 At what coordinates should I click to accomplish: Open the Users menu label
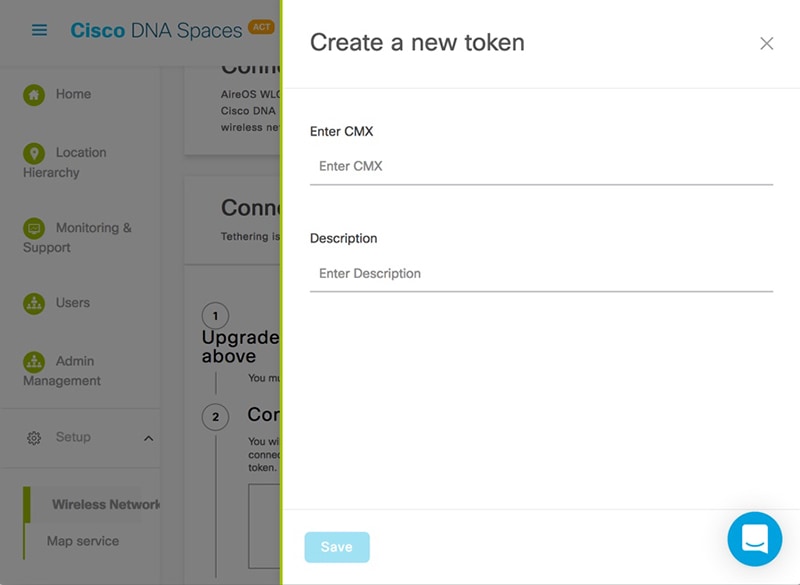[72, 303]
